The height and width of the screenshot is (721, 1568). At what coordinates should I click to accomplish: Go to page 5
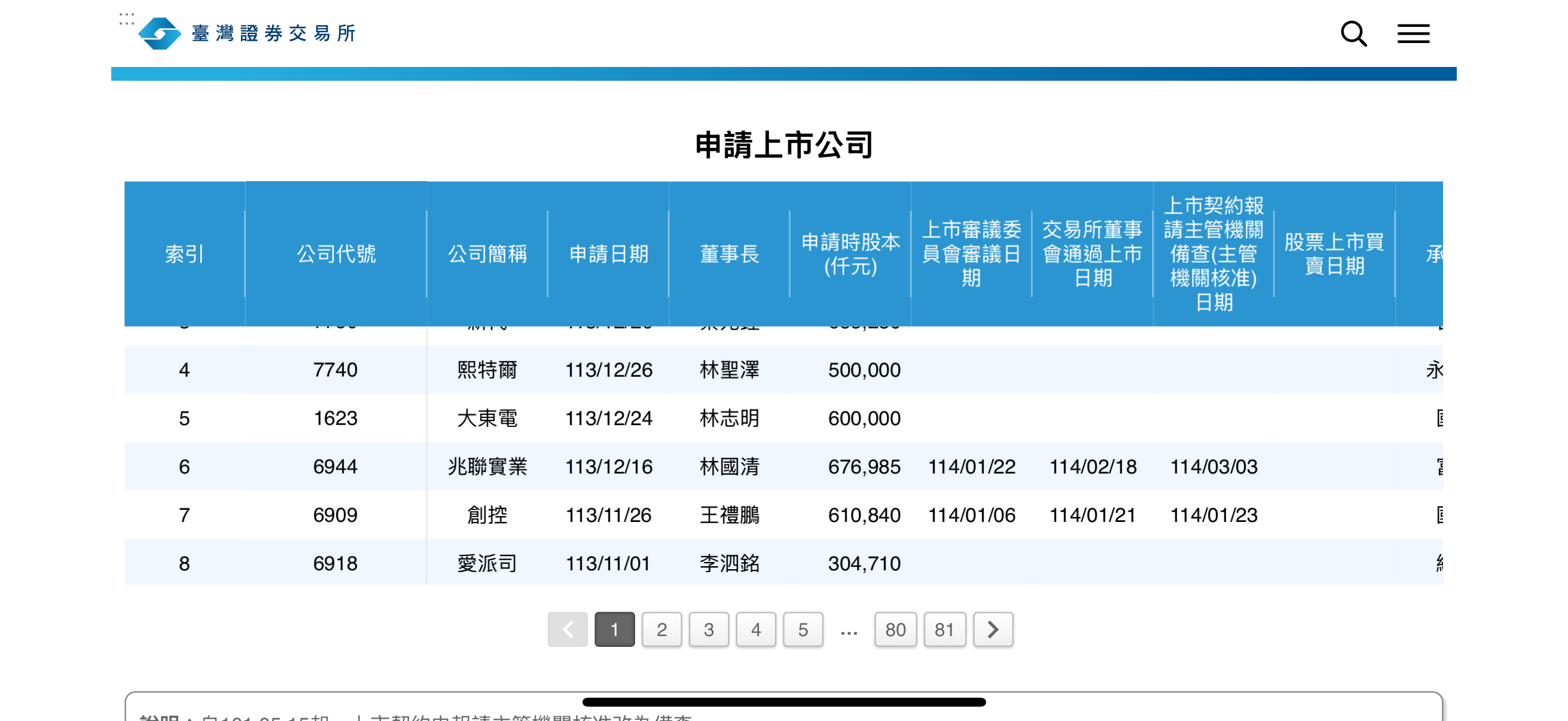[x=803, y=629]
